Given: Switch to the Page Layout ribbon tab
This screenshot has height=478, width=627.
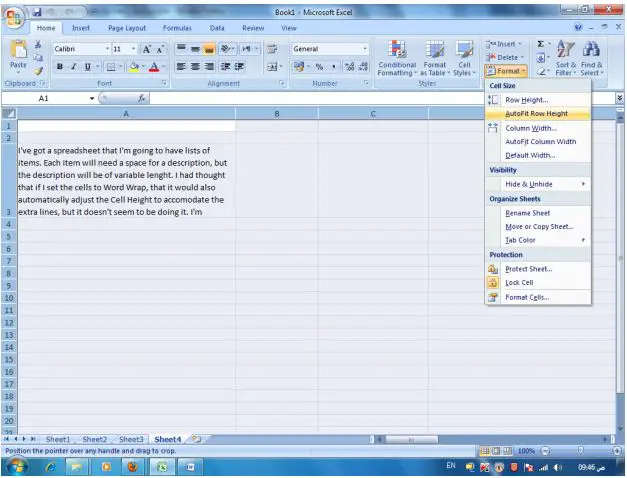Looking at the screenshot, I should coord(126,28).
